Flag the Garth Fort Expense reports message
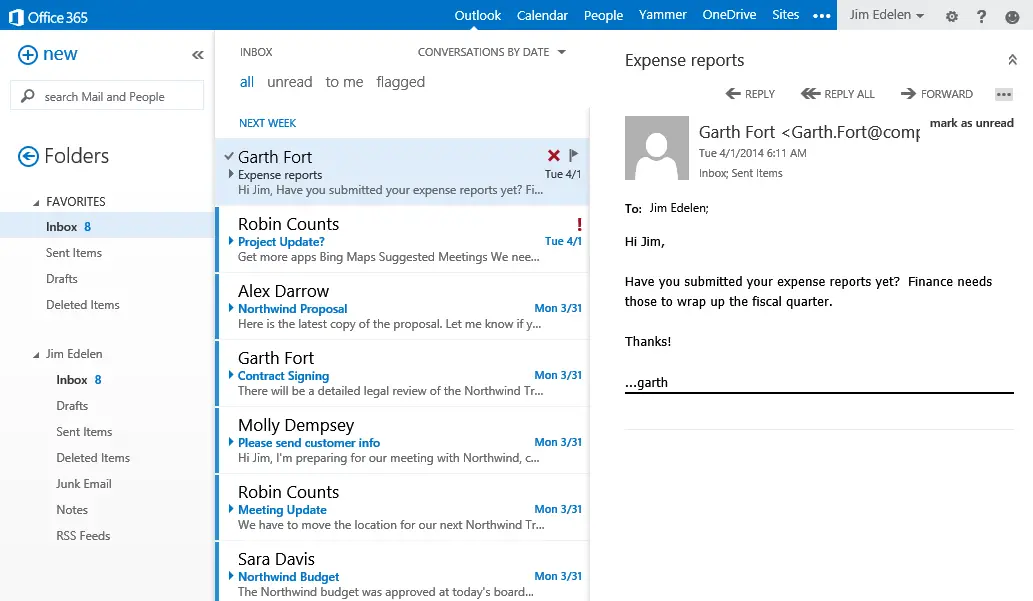This screenshot has height=601, width=1033. pos(573,156)
